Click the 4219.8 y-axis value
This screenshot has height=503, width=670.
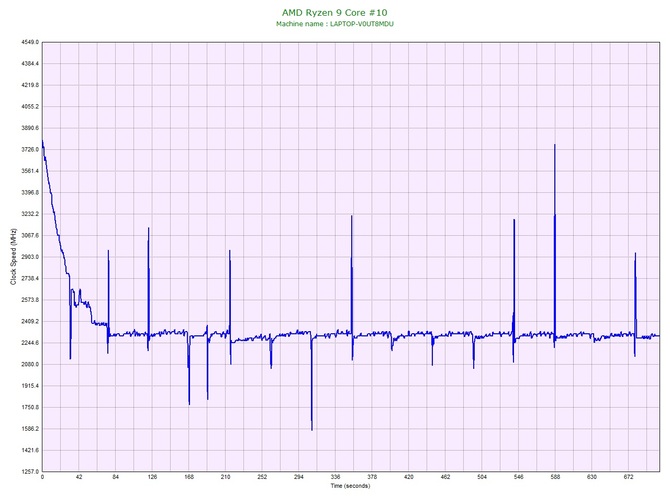point(29,85)
